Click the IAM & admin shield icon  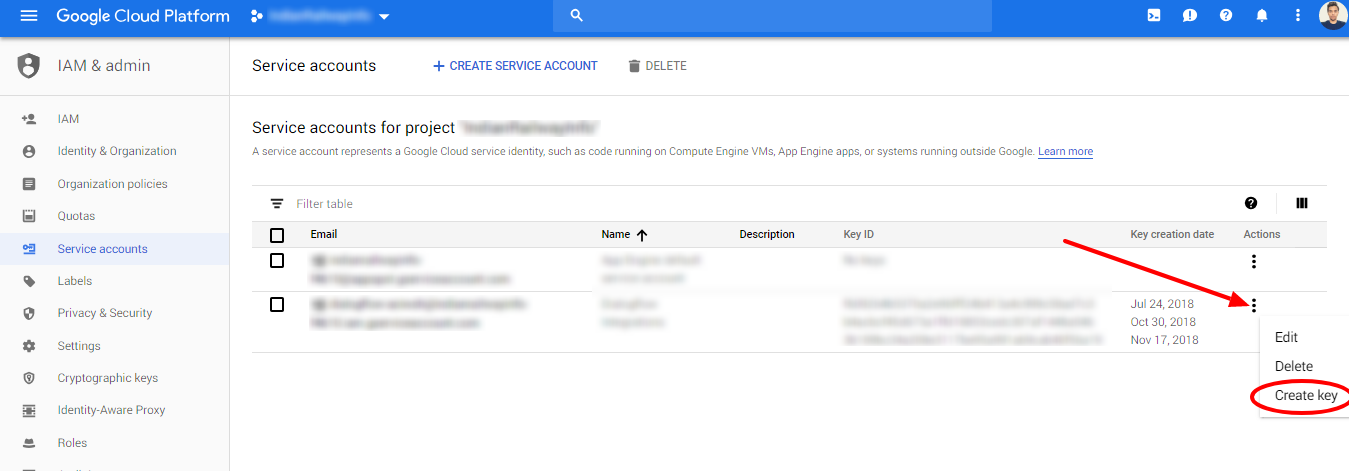click(28, 66)
